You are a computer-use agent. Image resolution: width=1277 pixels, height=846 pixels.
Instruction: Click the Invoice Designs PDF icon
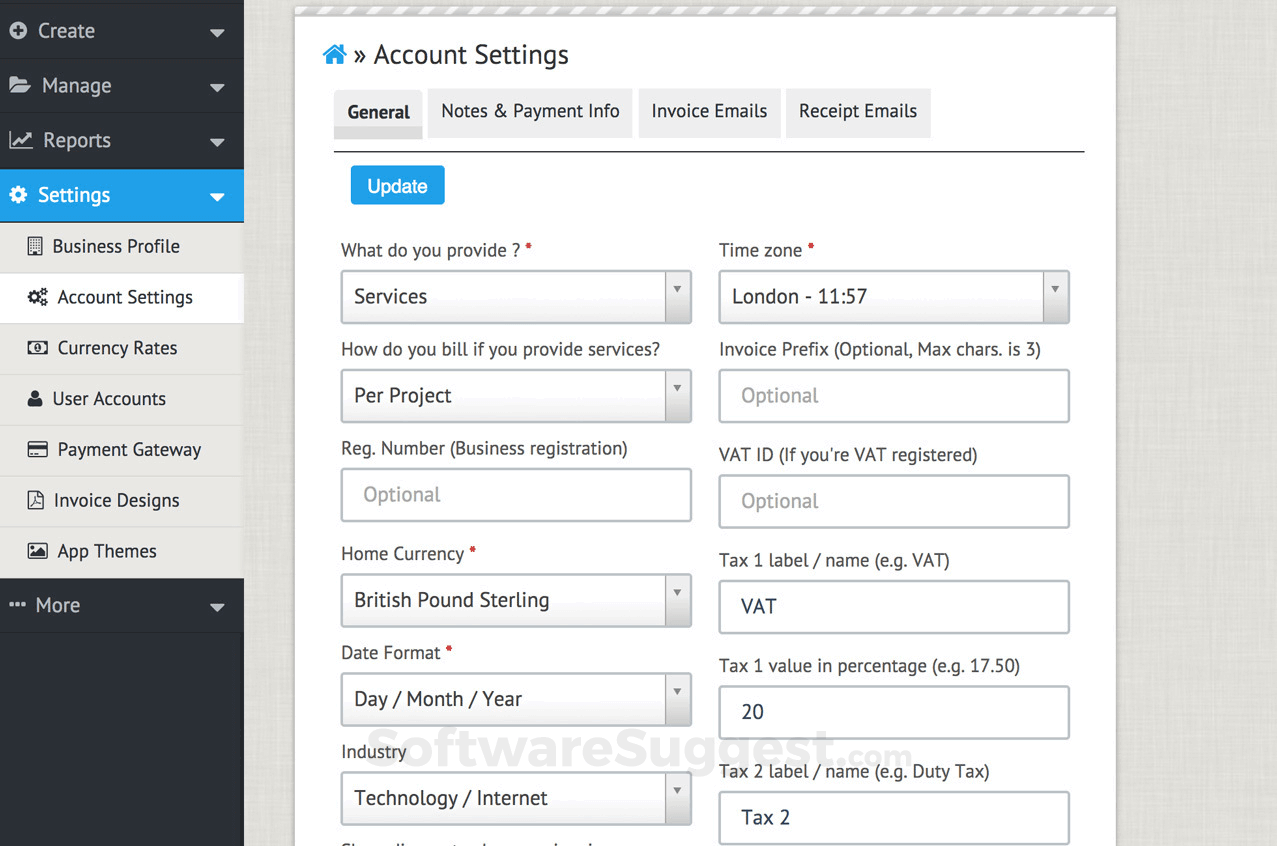pyautogui.click(x=35, y=501)
